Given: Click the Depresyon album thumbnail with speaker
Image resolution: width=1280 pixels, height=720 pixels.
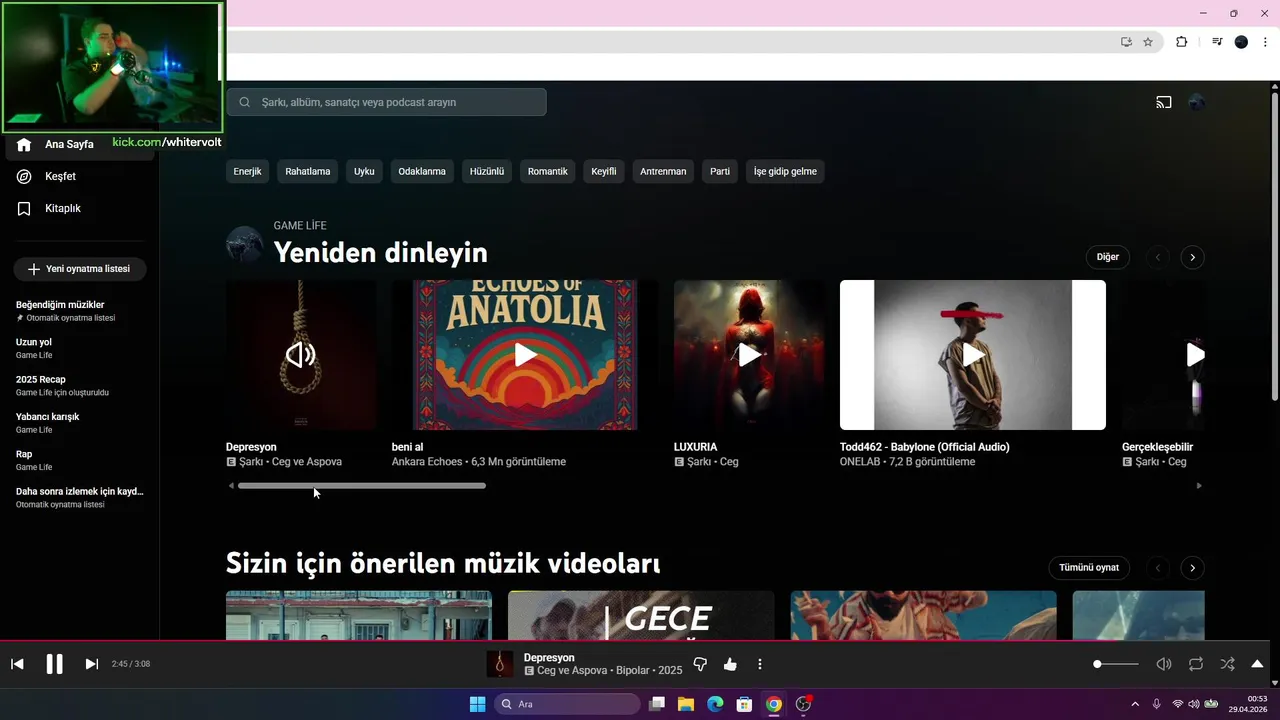Looking at the screenshot, I should click(301, 355).
